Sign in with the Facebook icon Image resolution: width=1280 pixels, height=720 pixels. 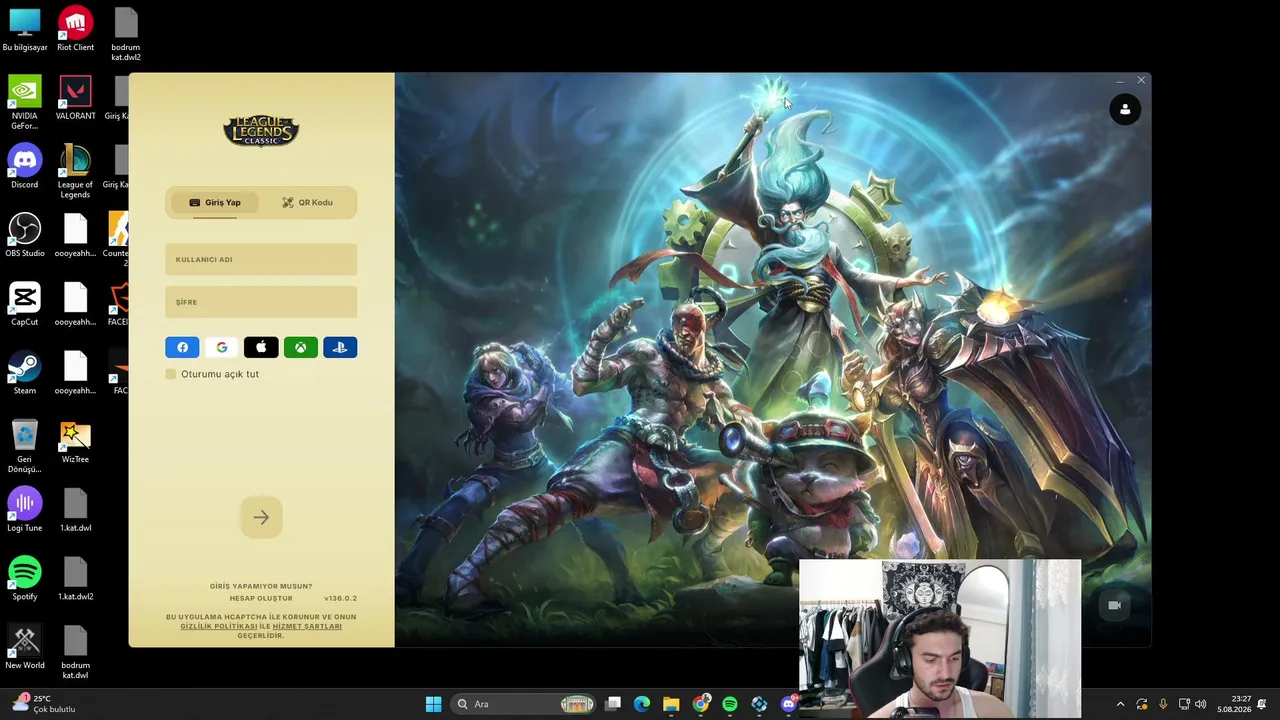(182, 347)
